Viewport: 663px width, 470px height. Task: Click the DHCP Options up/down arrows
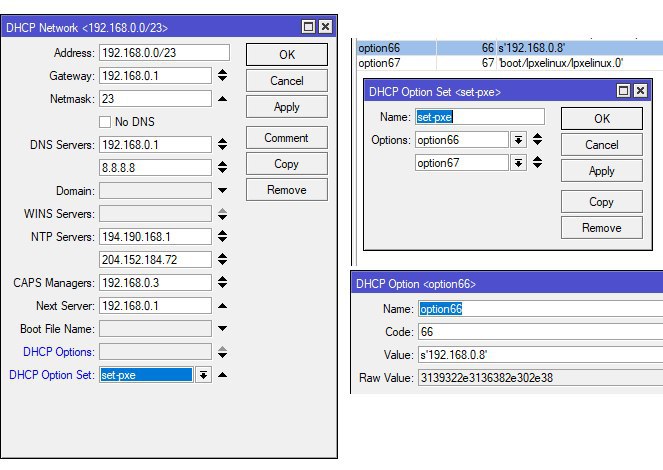click(222, 352)
